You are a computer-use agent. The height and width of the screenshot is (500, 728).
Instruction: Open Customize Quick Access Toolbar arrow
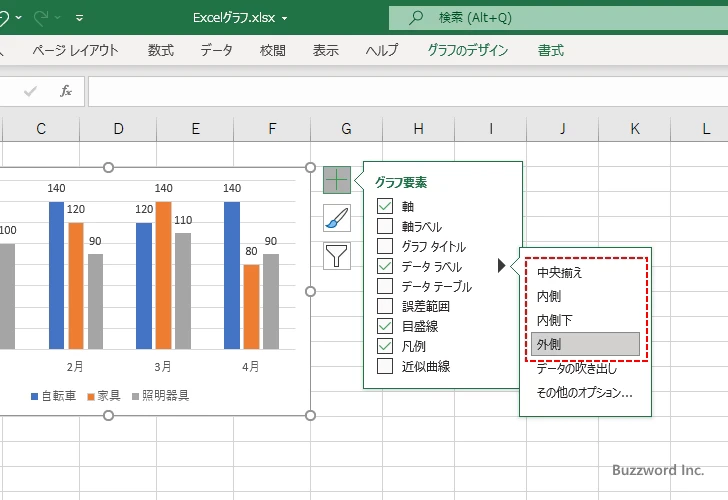coord(79,18)
